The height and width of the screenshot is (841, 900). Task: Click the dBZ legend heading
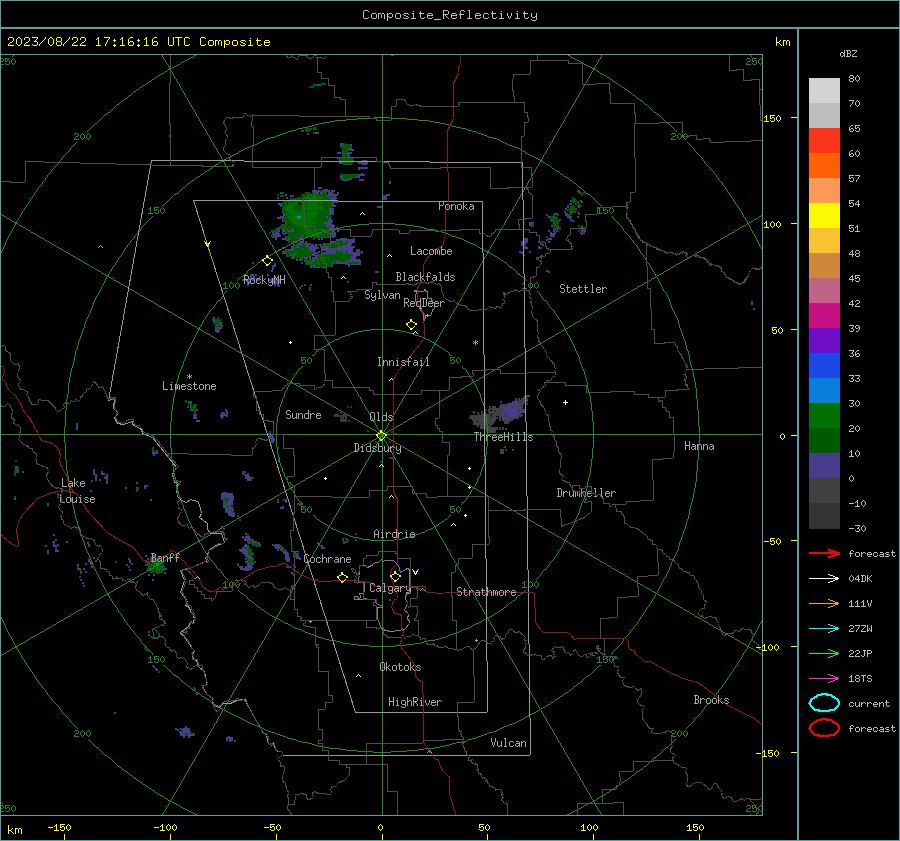coord(848,54)
